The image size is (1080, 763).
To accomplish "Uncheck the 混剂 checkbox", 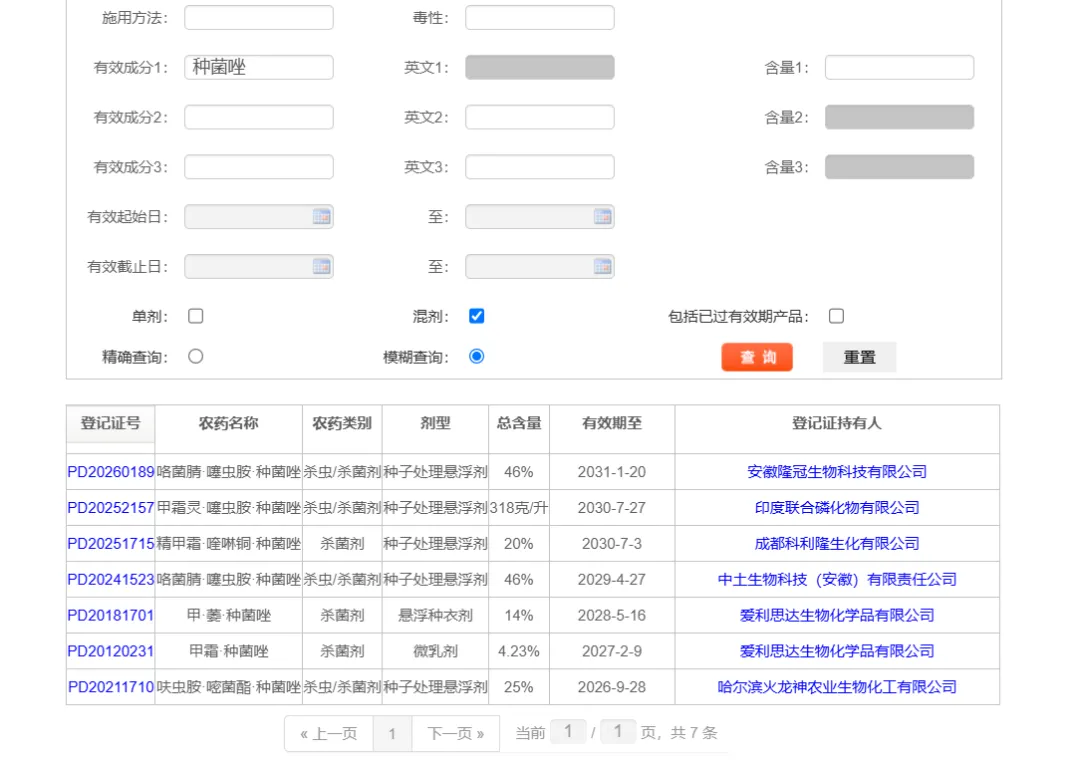I will coord(476,315).
